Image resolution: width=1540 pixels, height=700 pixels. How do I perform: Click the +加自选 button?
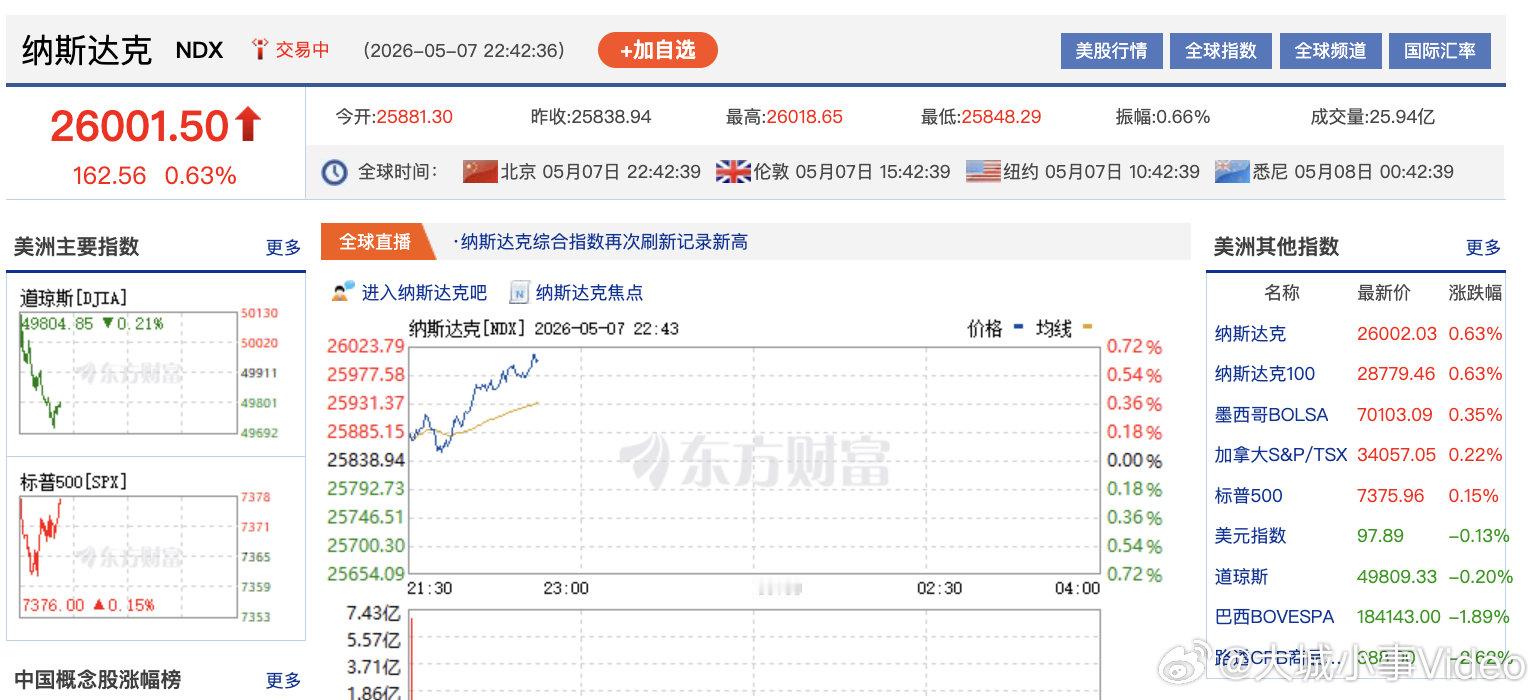[x=658, y=50]
